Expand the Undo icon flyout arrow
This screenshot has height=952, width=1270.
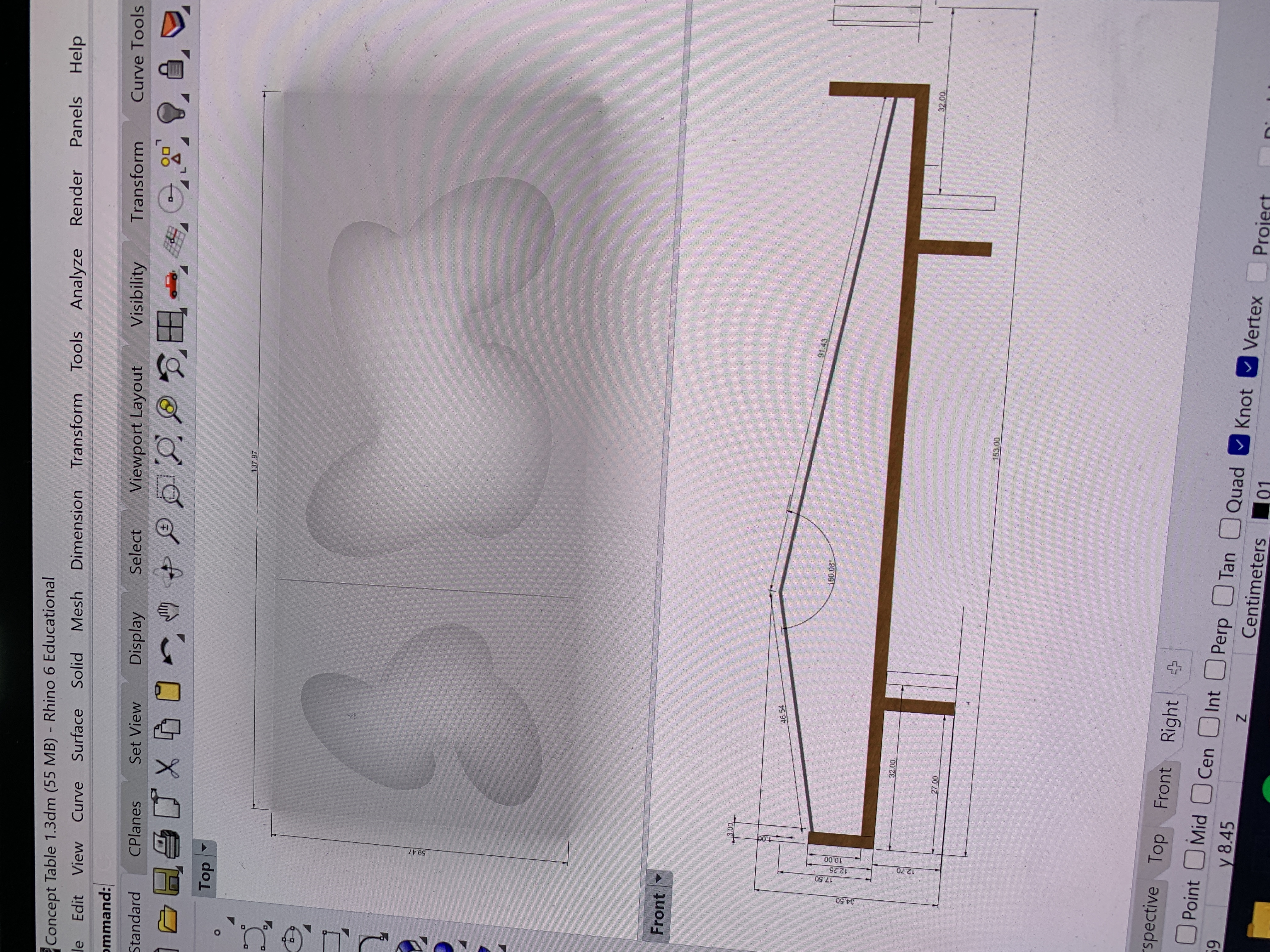coord(181,638)
